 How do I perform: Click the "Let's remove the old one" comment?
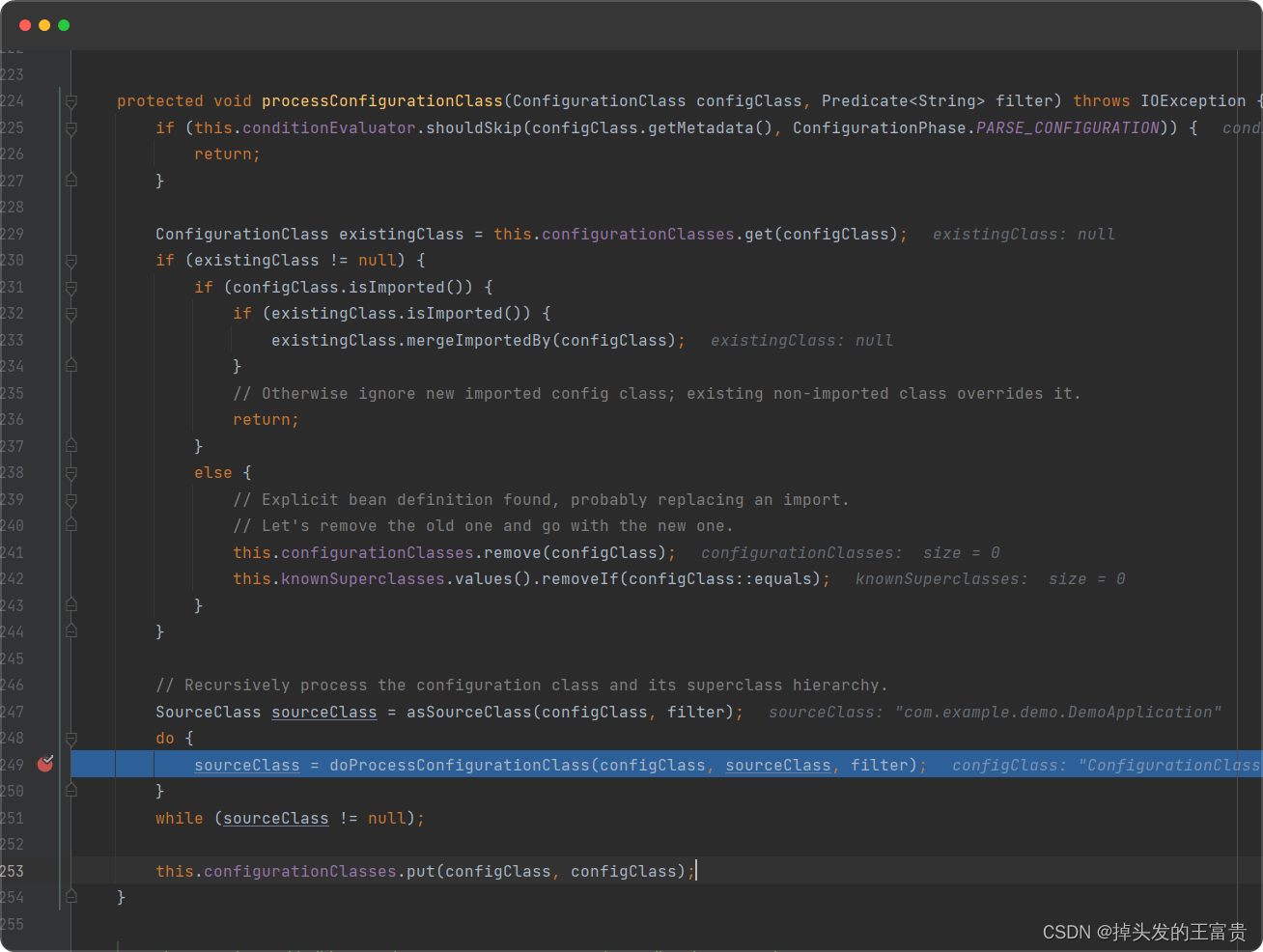click(x=483, y=526)
